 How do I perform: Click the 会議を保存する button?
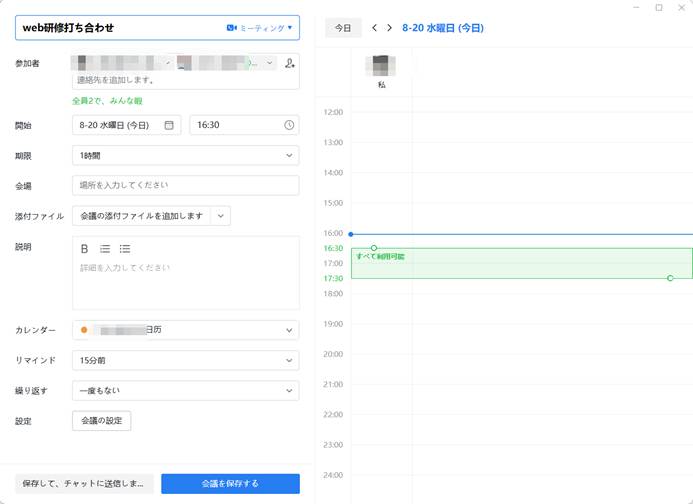click(230, 484)
